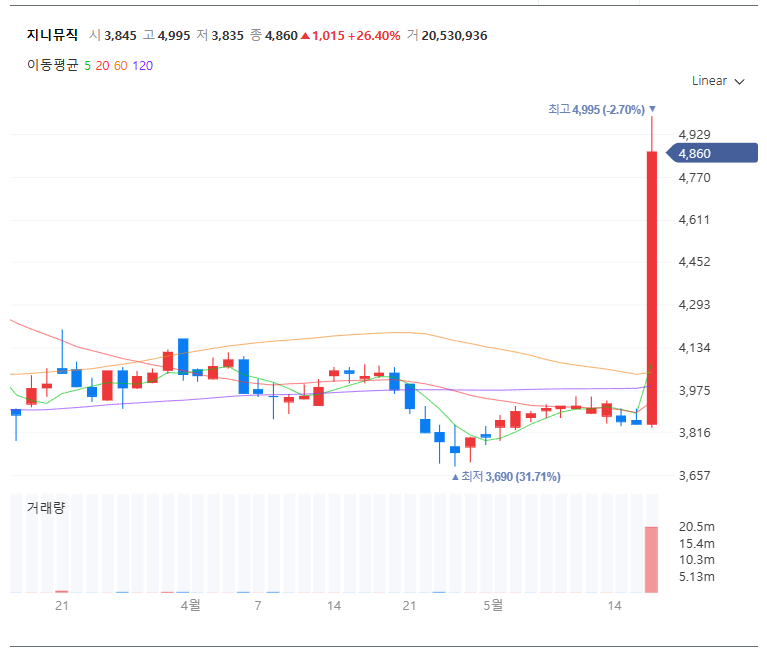Click the 최고 4,995 high marker
The width and height of the screenshot is (767, 653).
[x=601, y=109]
